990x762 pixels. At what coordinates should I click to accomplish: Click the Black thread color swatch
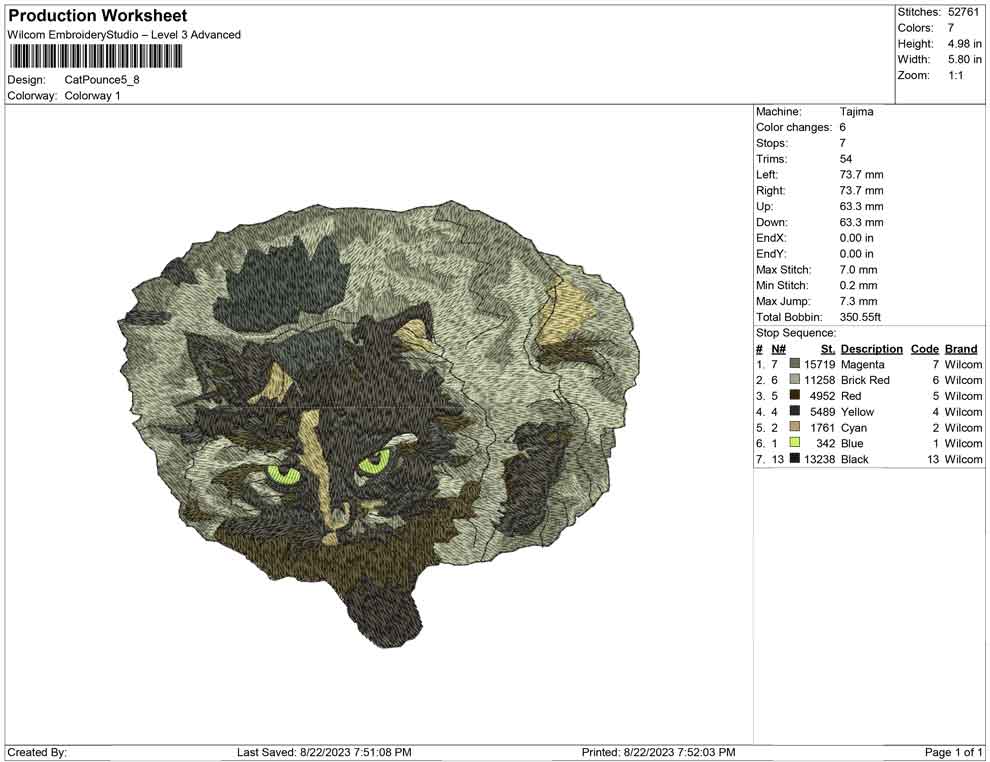pyautogui.click(x=795, y=459)
